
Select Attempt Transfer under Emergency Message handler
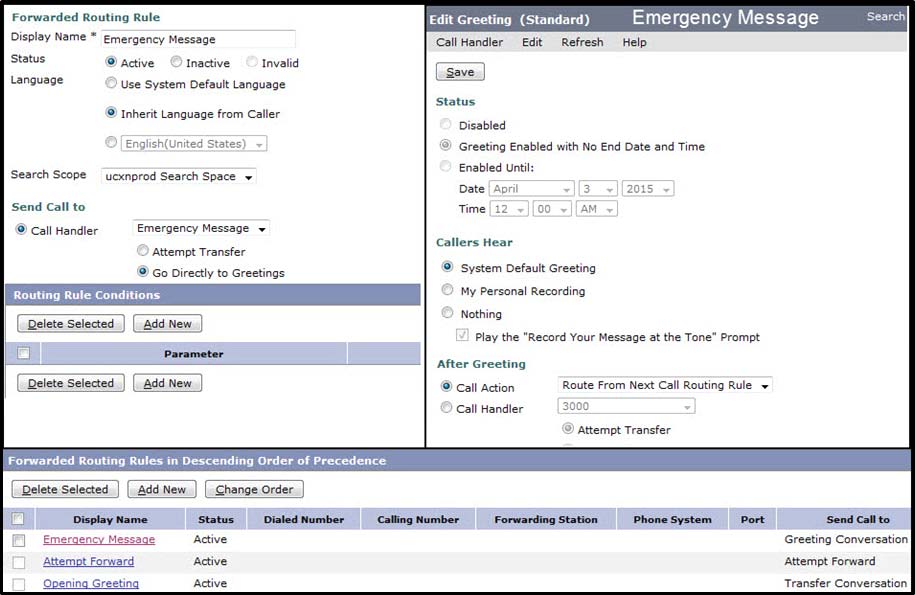[x=142, y=250]
